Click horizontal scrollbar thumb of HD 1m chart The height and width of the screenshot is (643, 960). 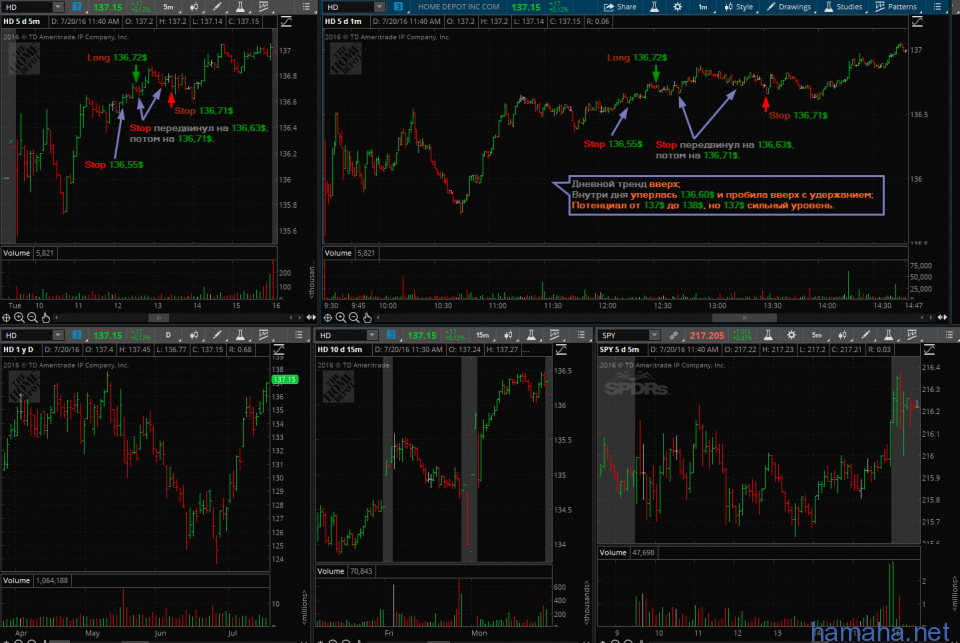[744, 318]
